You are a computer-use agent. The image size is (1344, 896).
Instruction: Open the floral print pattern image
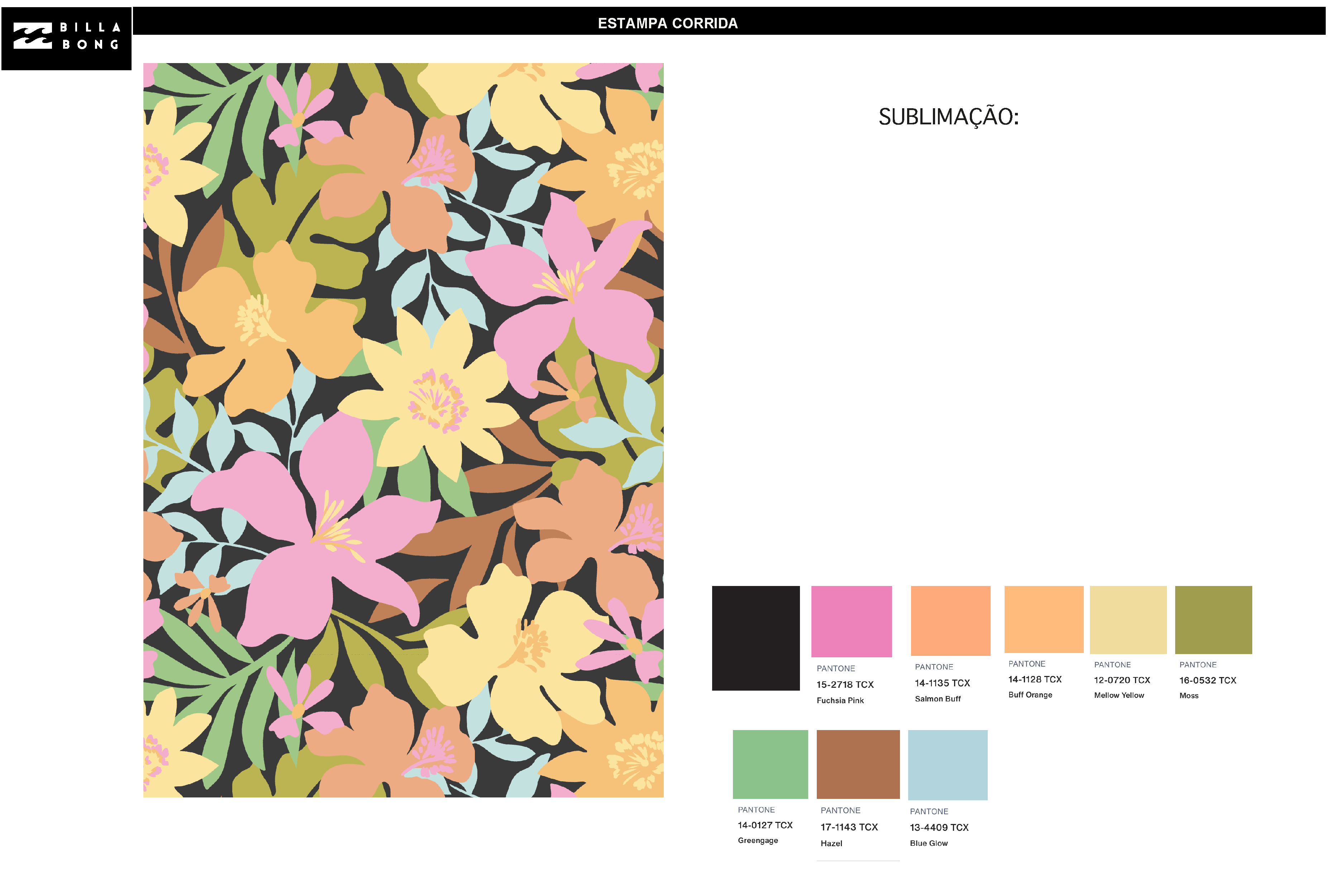click(404, 430)
